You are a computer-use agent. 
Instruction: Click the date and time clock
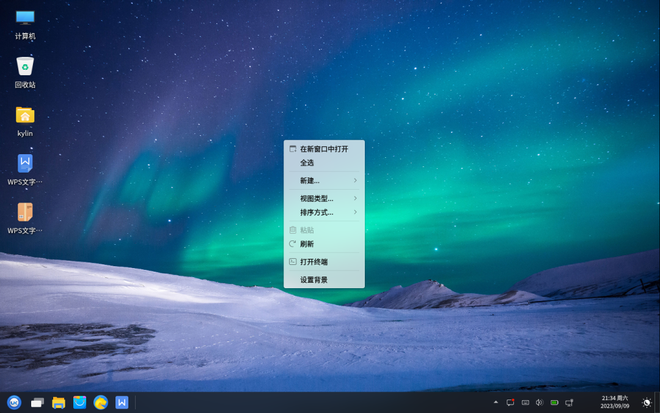pyautogui.click(x=615, y=402)
